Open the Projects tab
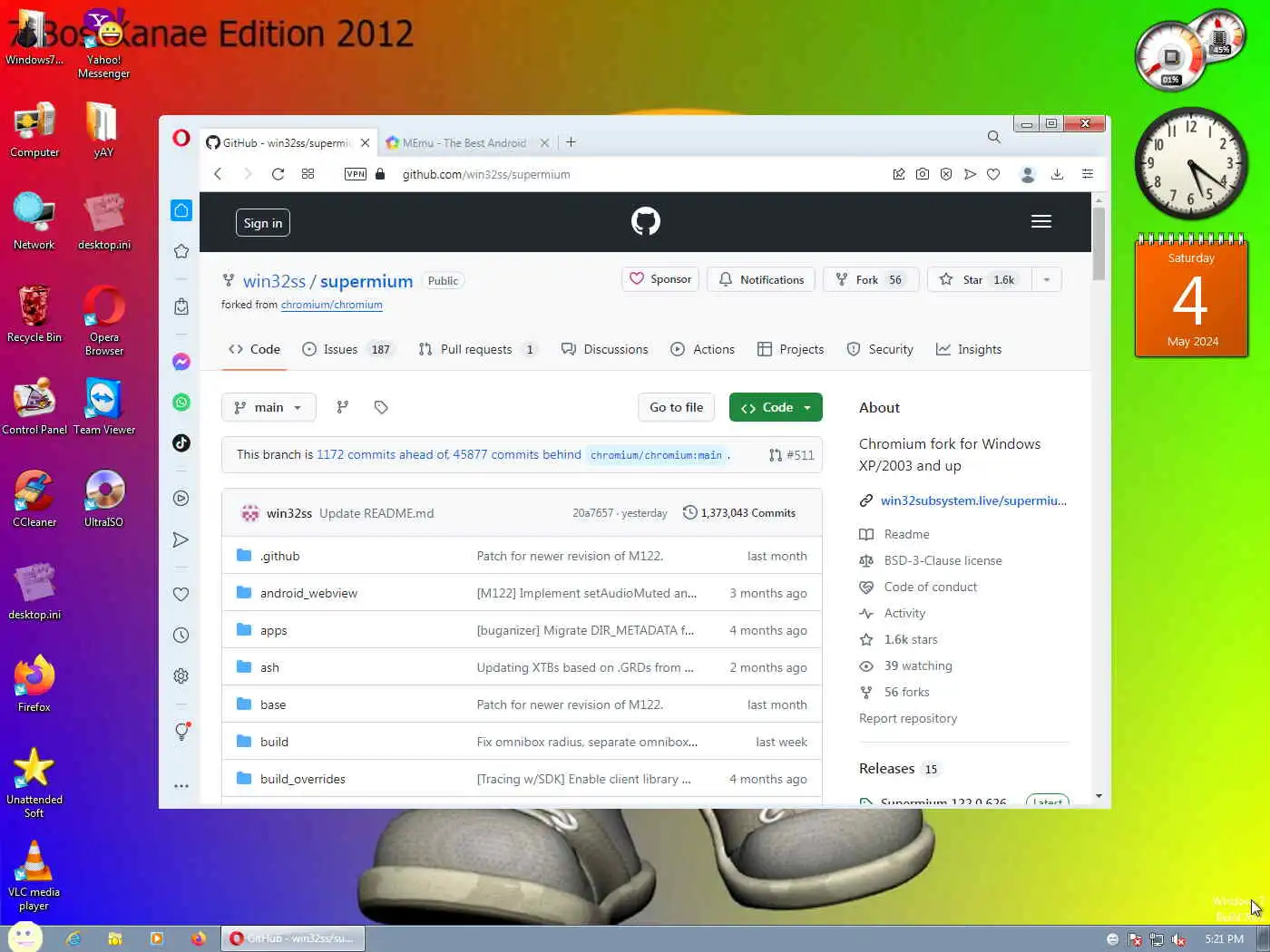Screen dimensions: 1270x952 pyautogui.click(x=790, y=349)
